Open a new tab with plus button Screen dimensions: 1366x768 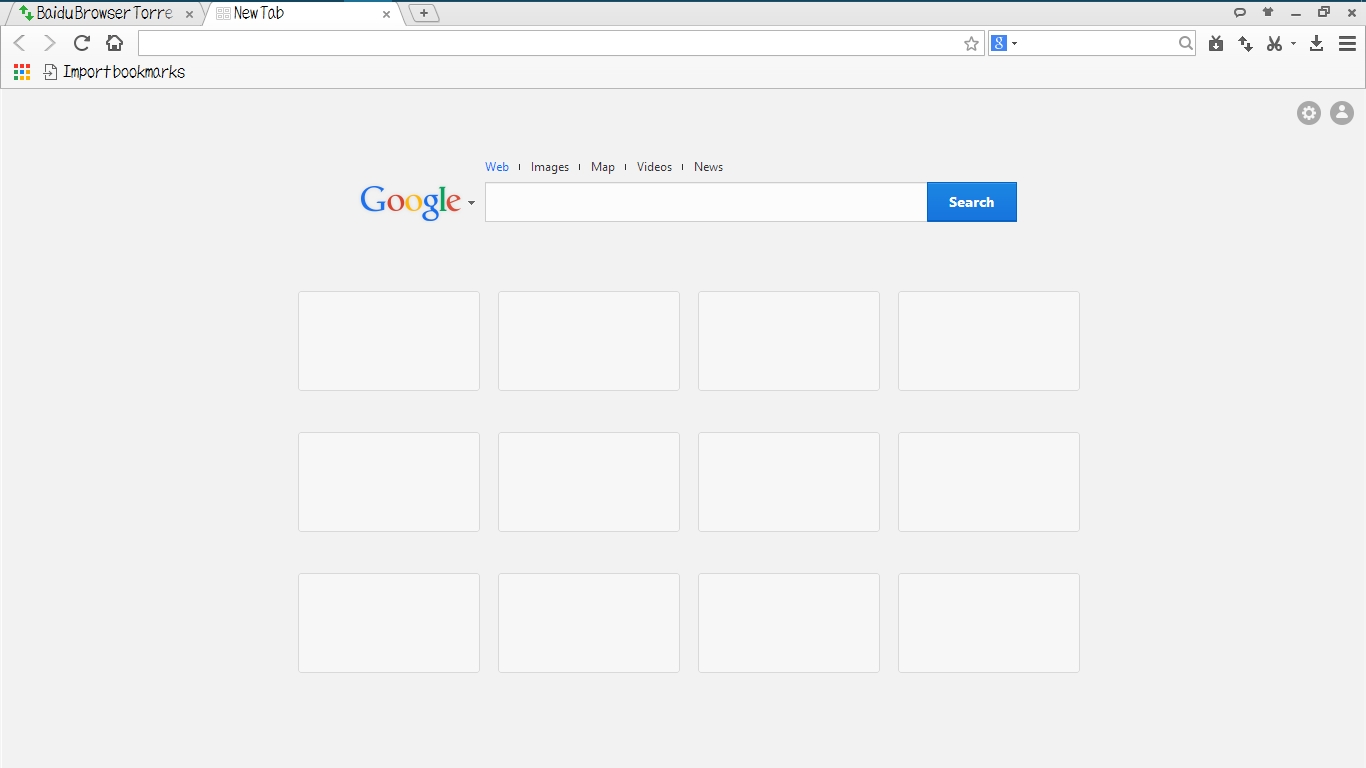[x=424, y=13]
